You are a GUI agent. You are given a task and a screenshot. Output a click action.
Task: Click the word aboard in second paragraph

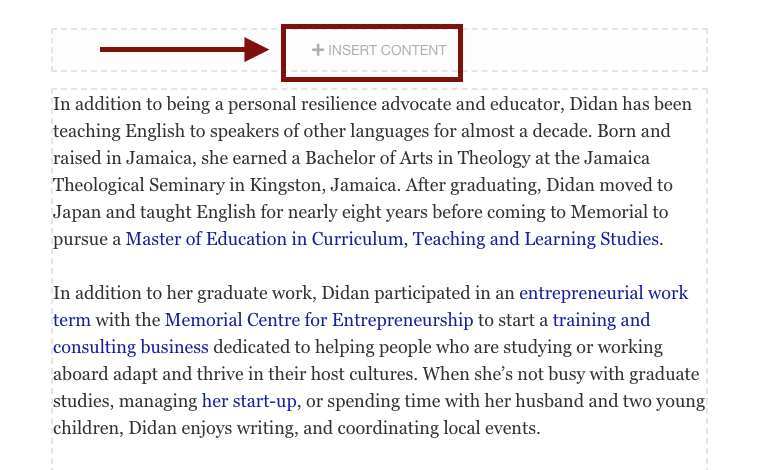coord(81,374)
